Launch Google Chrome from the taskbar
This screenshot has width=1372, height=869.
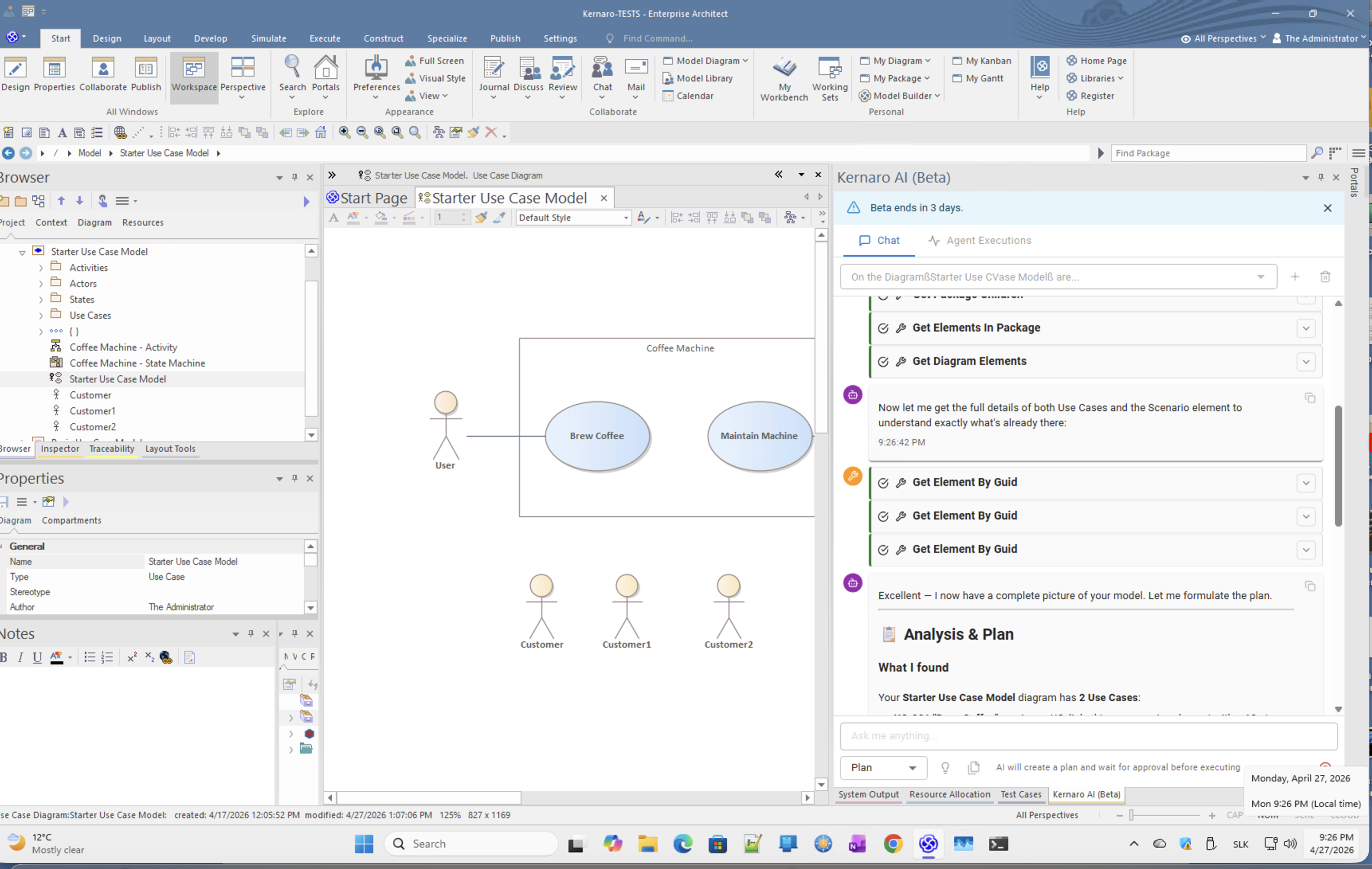coord(893,844)
